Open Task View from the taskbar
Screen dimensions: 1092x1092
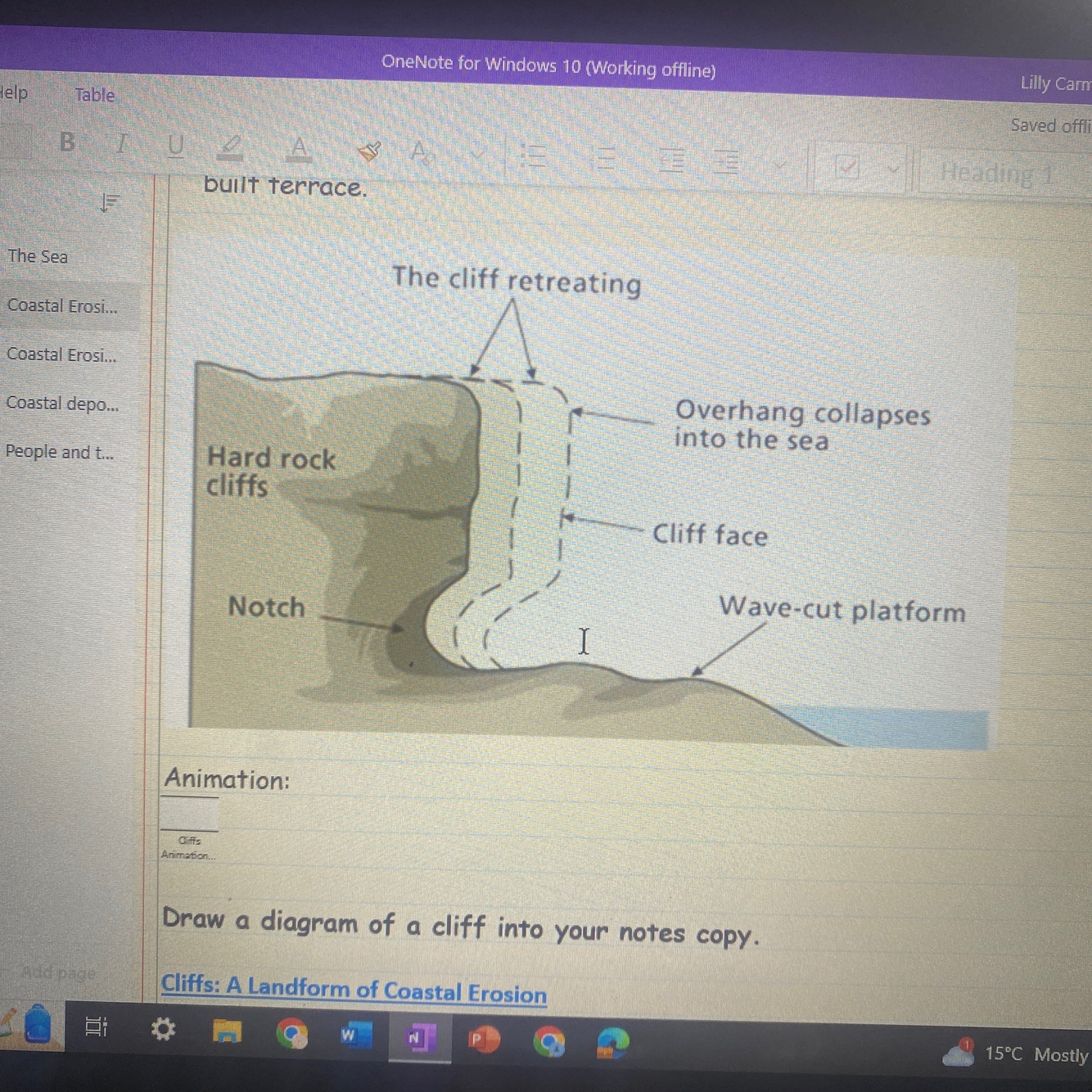pos(97,1027)
